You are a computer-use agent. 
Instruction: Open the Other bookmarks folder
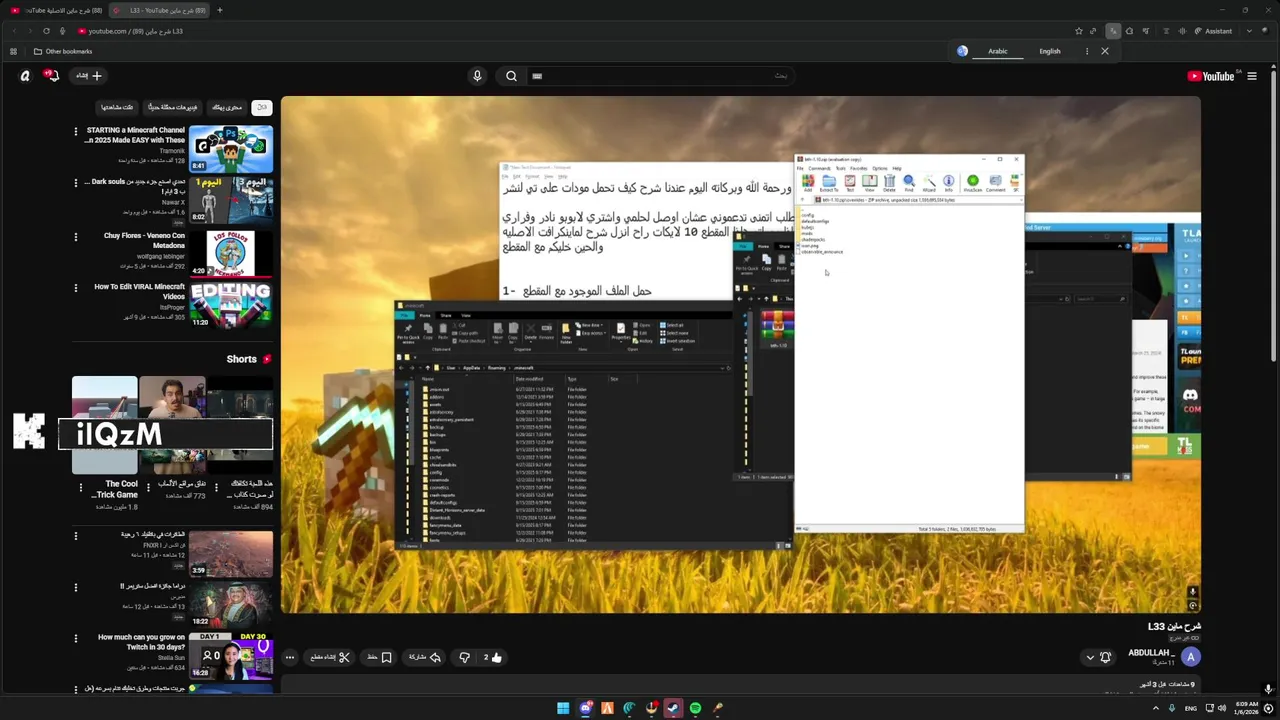[63, 51]
